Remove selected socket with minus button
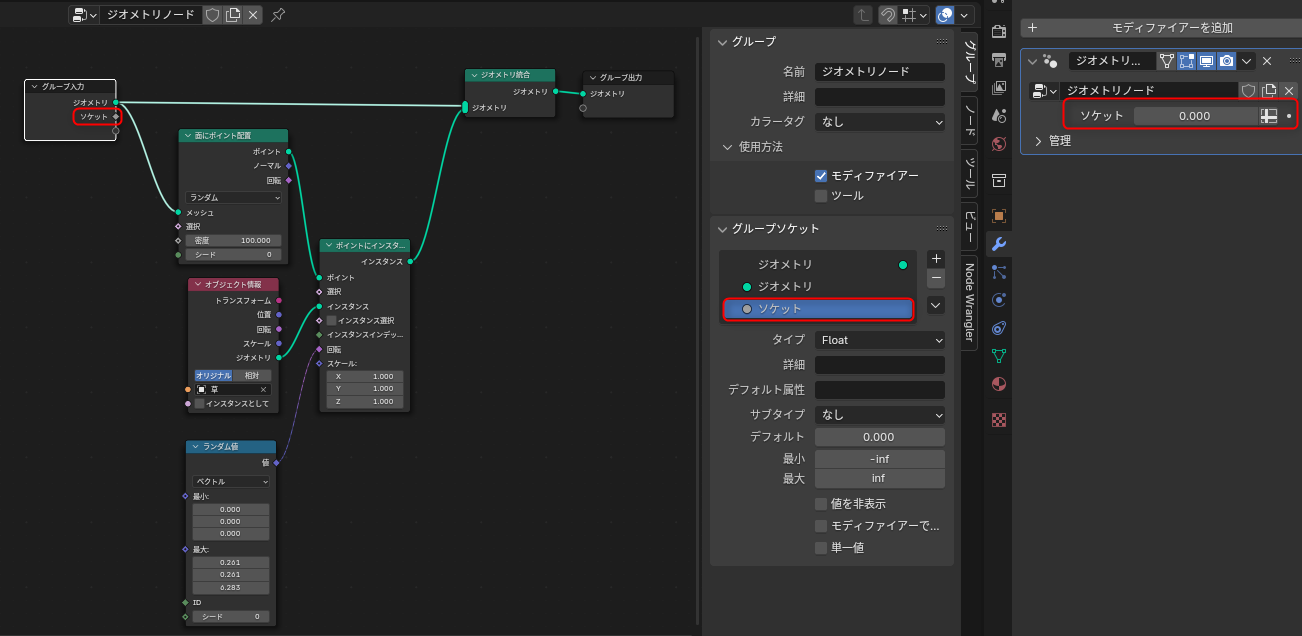The height and width of the screenshot is (636, 1302). (x=936, y=279)
